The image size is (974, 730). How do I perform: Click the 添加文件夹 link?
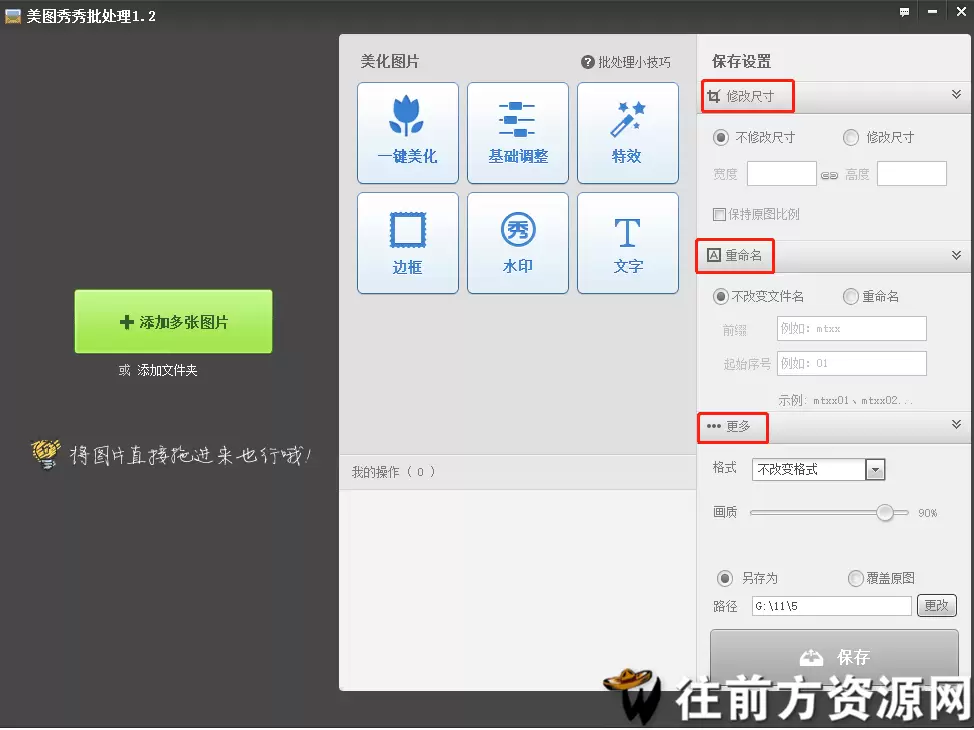pyautogui.click(x=167, y=370)
